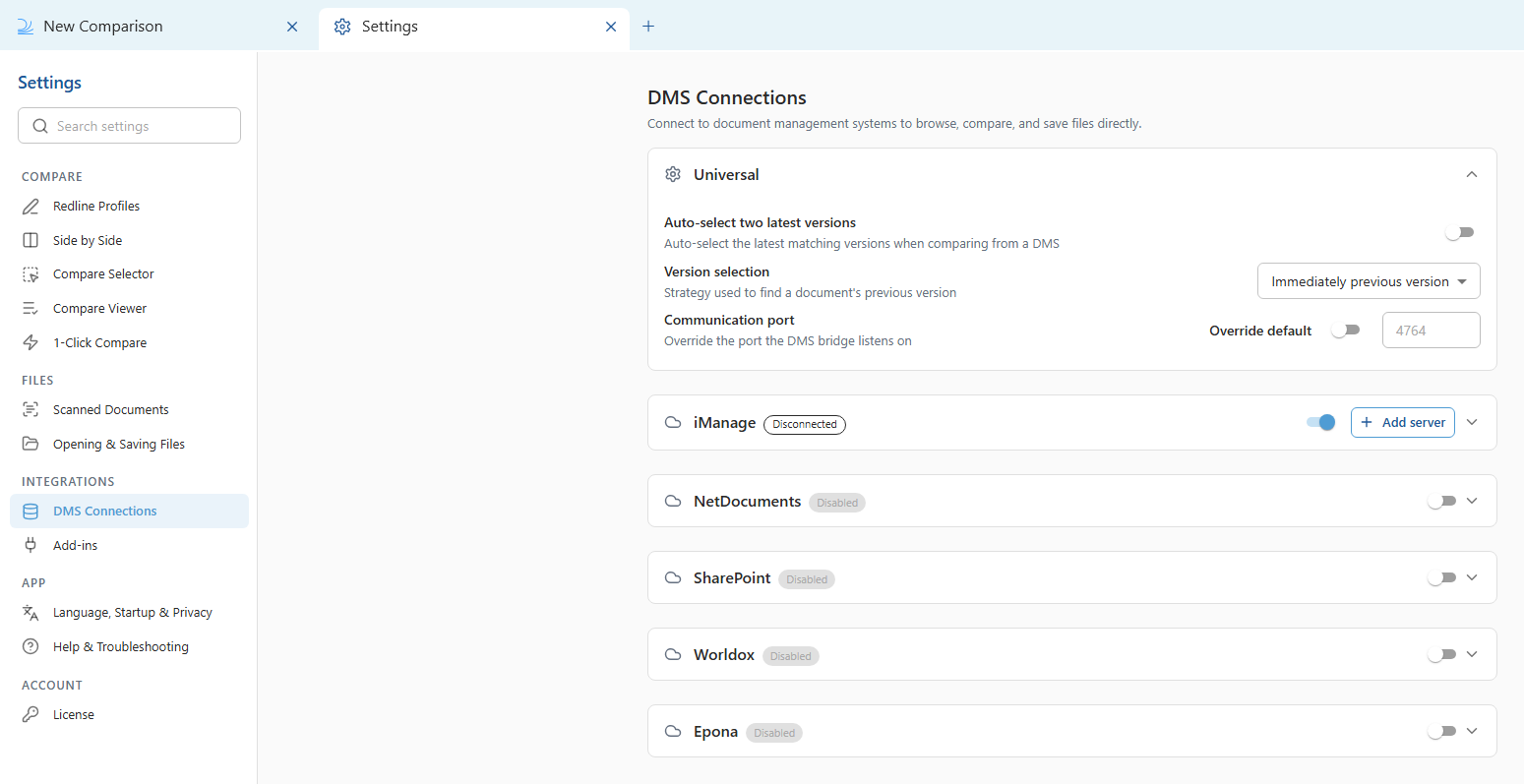Click the NetDocuments Disabled badge
This screenshot has height=784, width=1524.
837,503
